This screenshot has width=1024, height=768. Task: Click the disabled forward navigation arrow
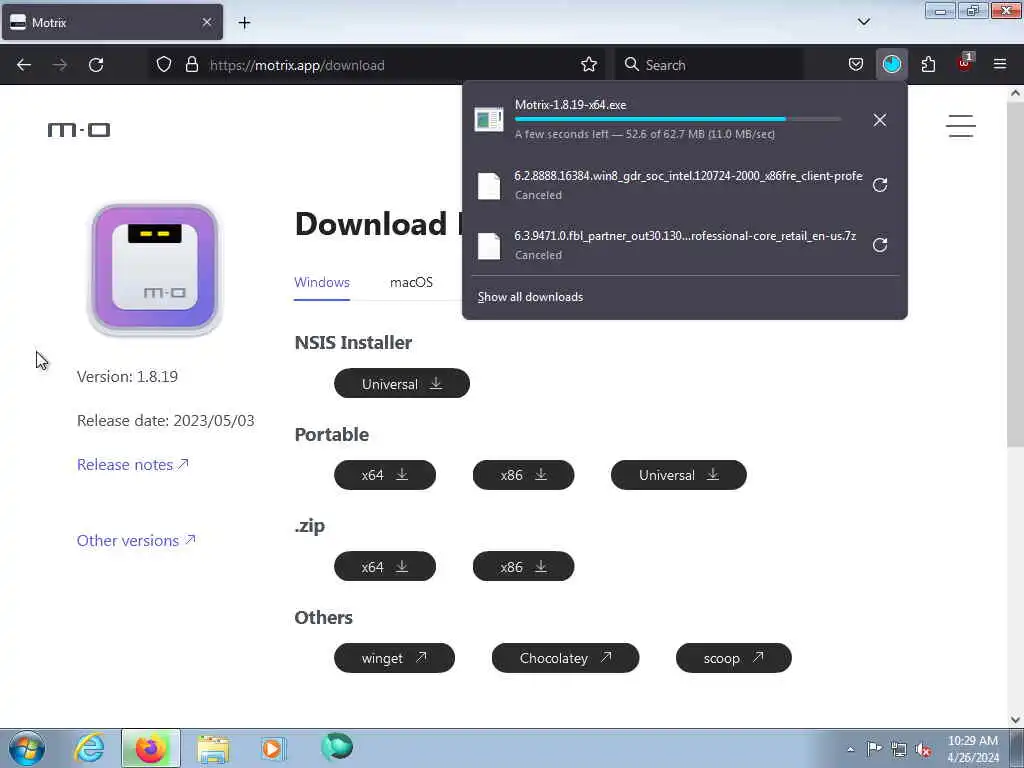pos(59,65)
